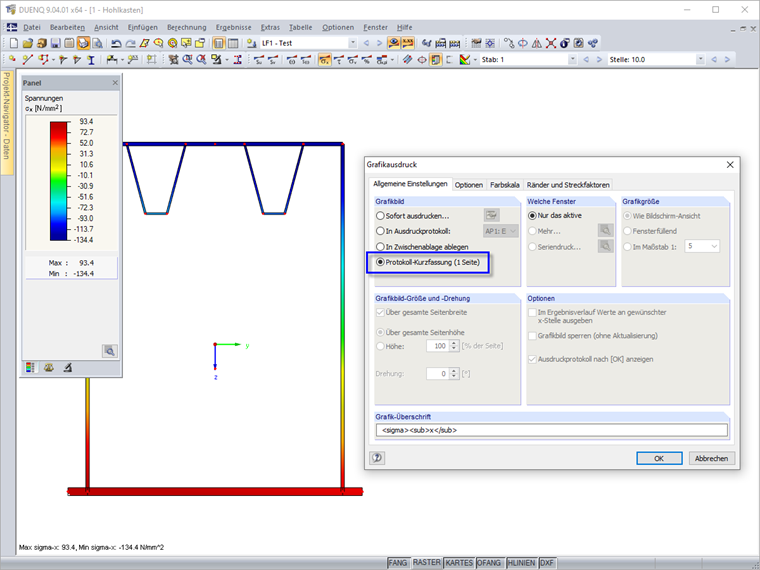Go to next Stab with right arrow

click(x=599, y=60)
